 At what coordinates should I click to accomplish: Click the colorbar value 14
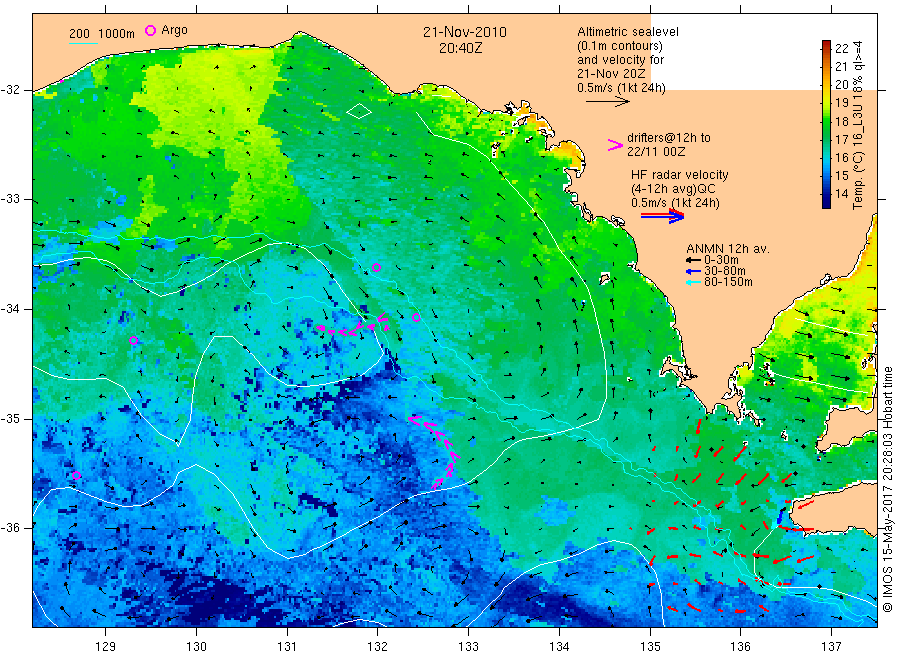pos(841,194)
